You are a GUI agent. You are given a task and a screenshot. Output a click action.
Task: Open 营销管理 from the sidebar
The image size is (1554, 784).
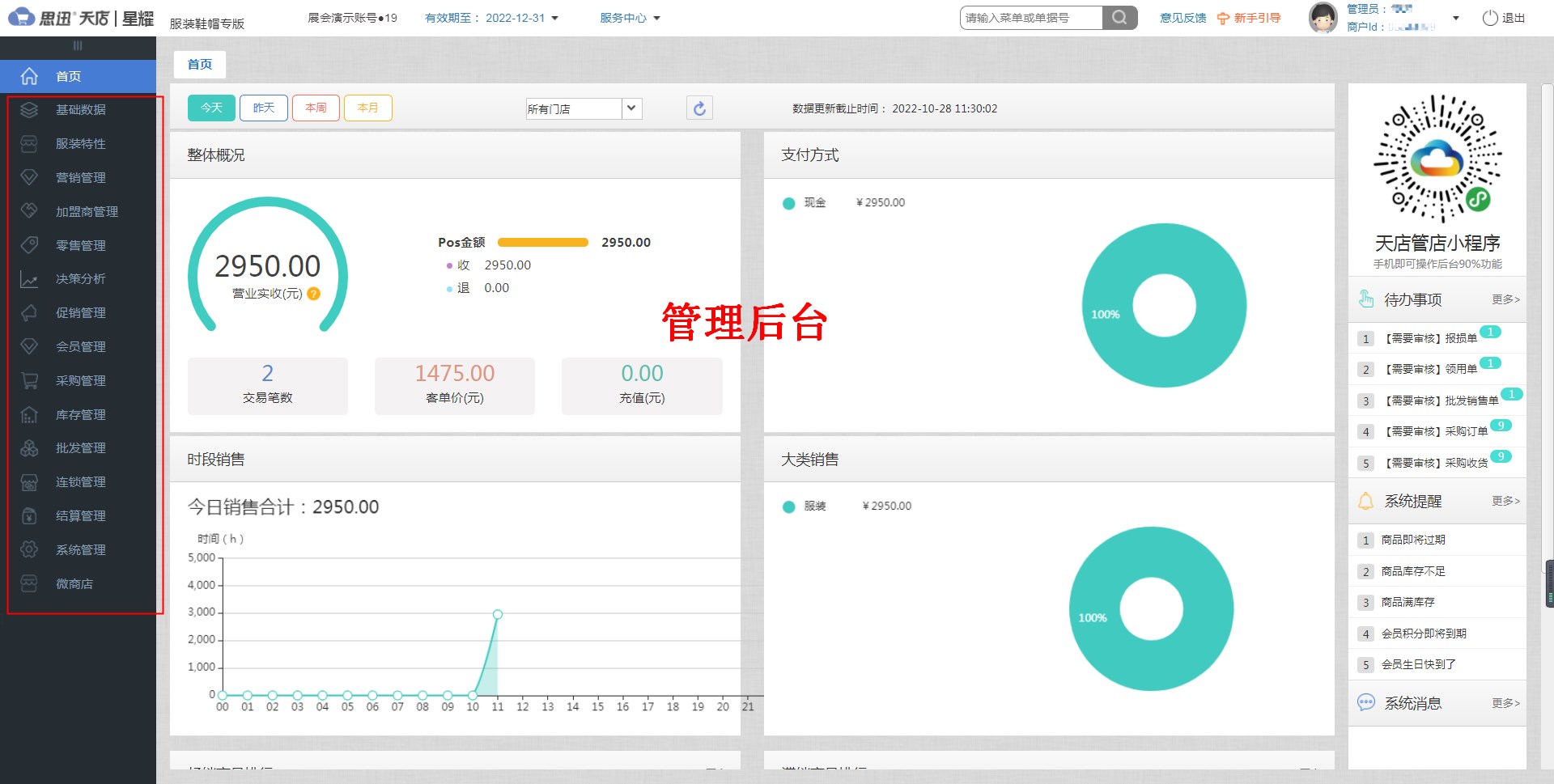pos(29,177)
